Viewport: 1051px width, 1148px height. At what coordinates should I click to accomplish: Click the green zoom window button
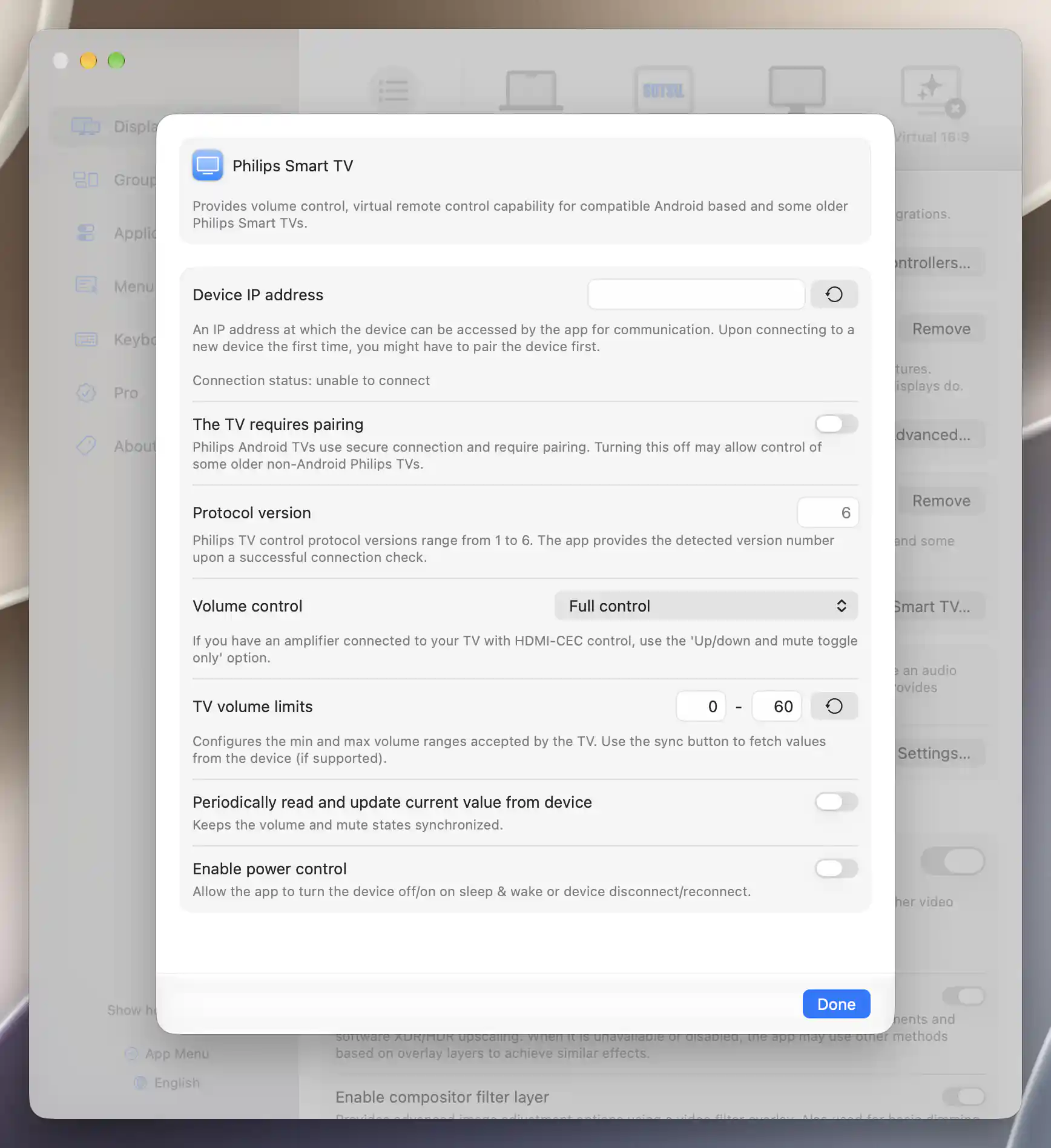coord(116,61)
